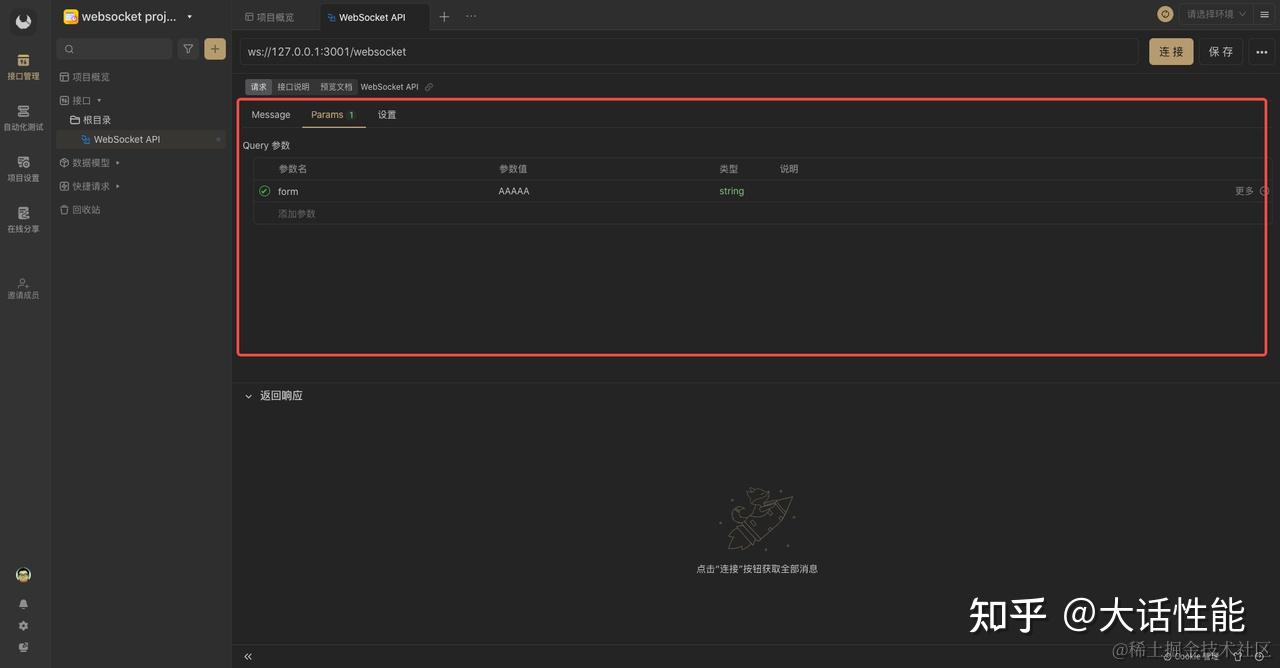Viewport: 1280px width, 668px height.
Task: Click the notification bell icon bottom left
Action: coord(23,603)
